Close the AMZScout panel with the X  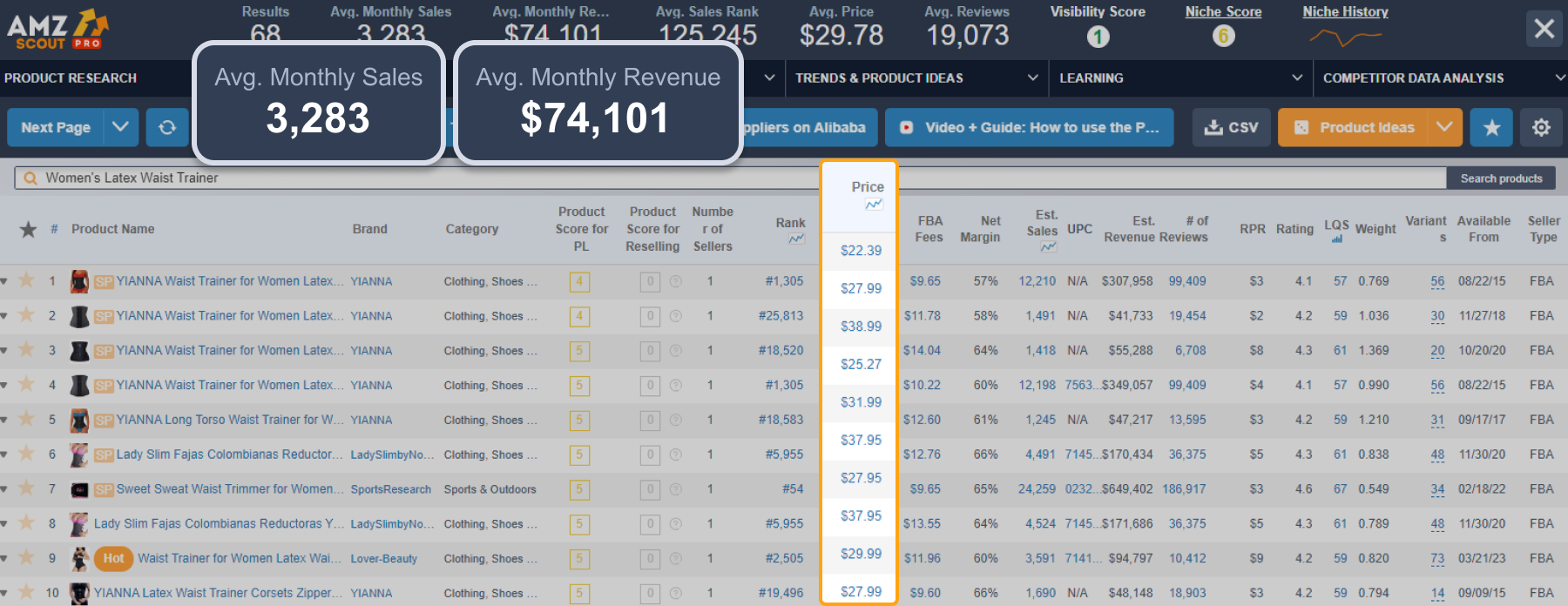[1544, 29]
